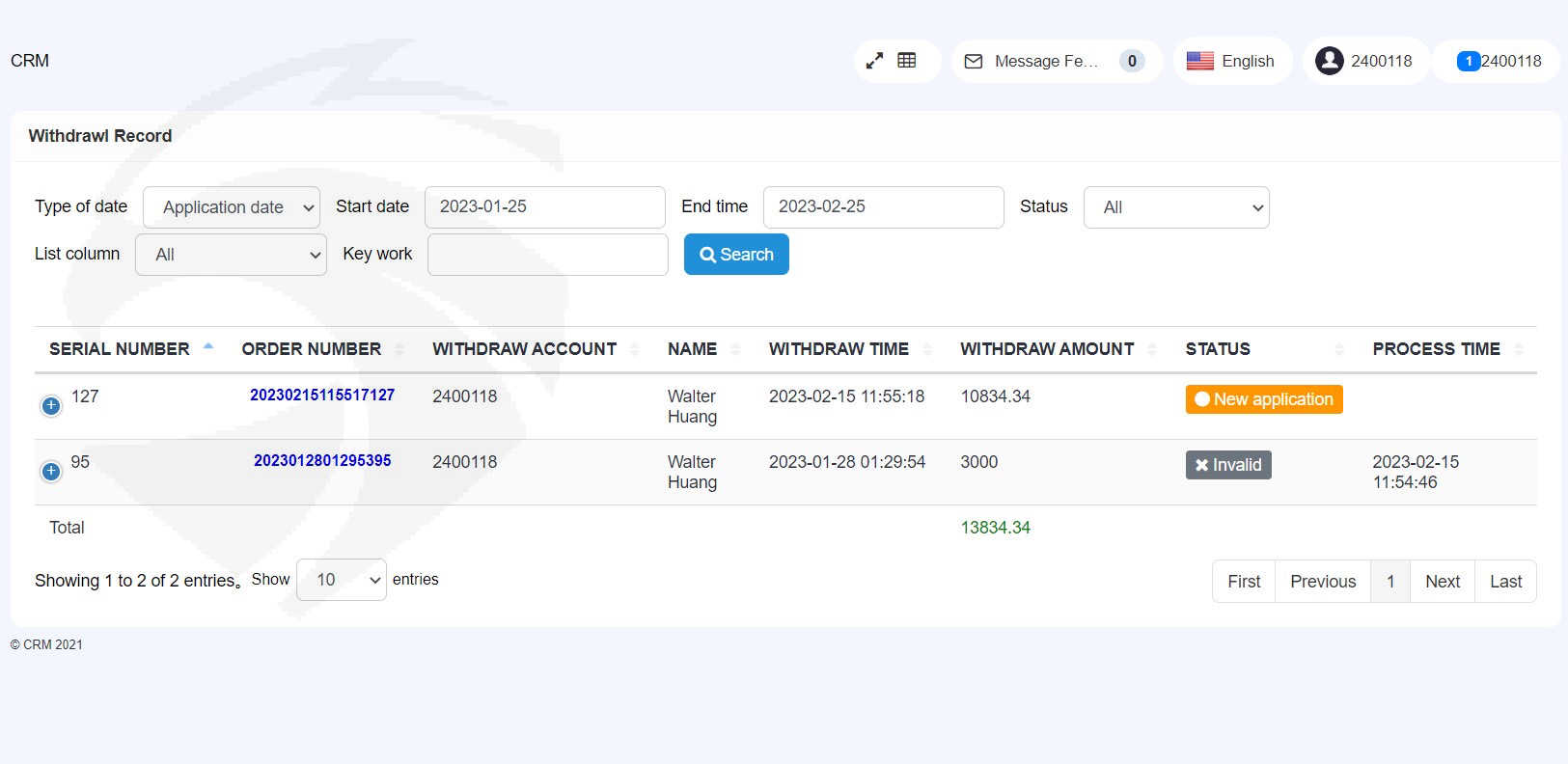Click the Key work text field

[x=547, y=255]
